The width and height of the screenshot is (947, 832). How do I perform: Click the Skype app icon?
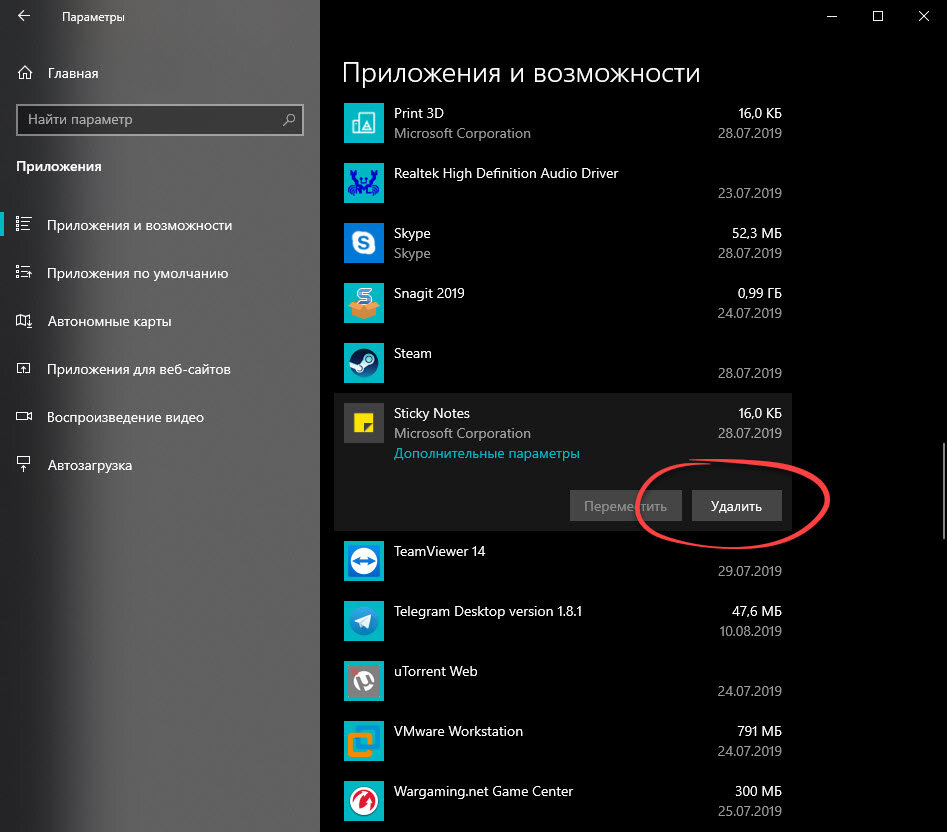364,243
